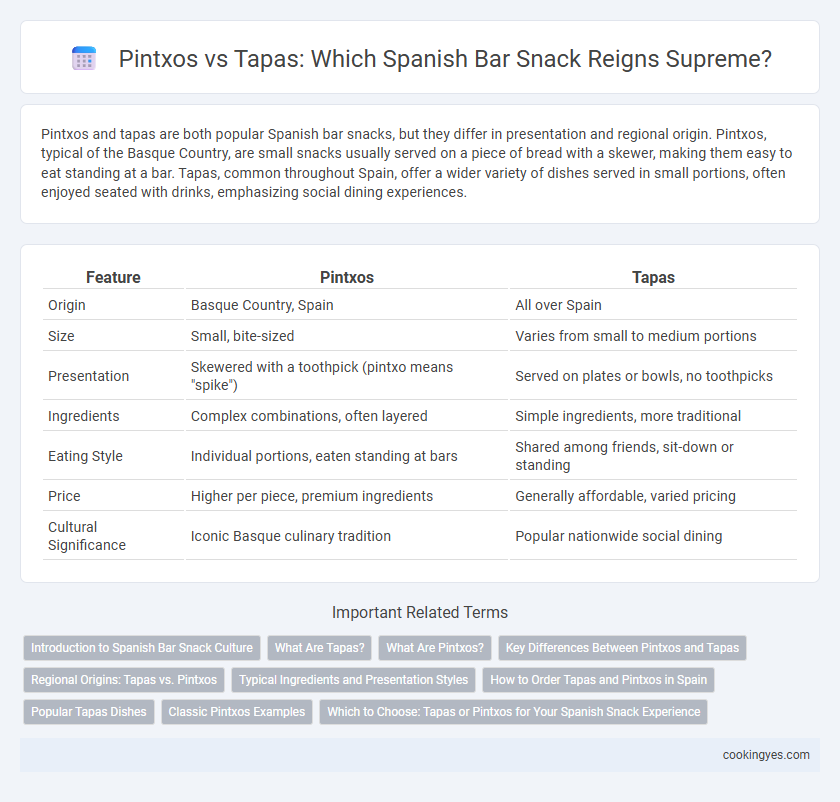This screenshot has width=840, height=802.
Task: Select the Classic Pintxos Examples tag
Action: [237, 712]
